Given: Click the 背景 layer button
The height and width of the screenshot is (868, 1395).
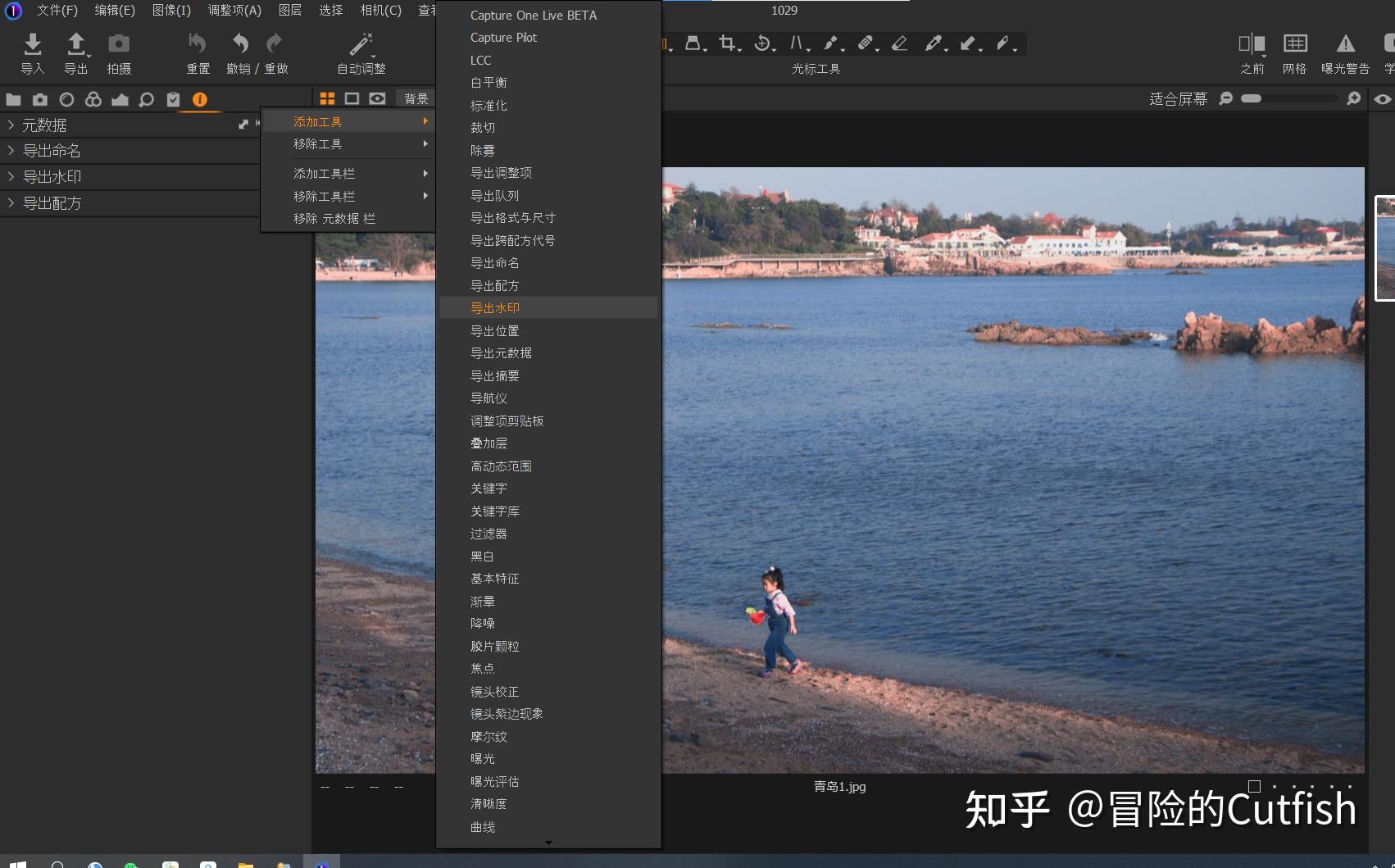Looking at the screenshot, I should tap(416, 98).
